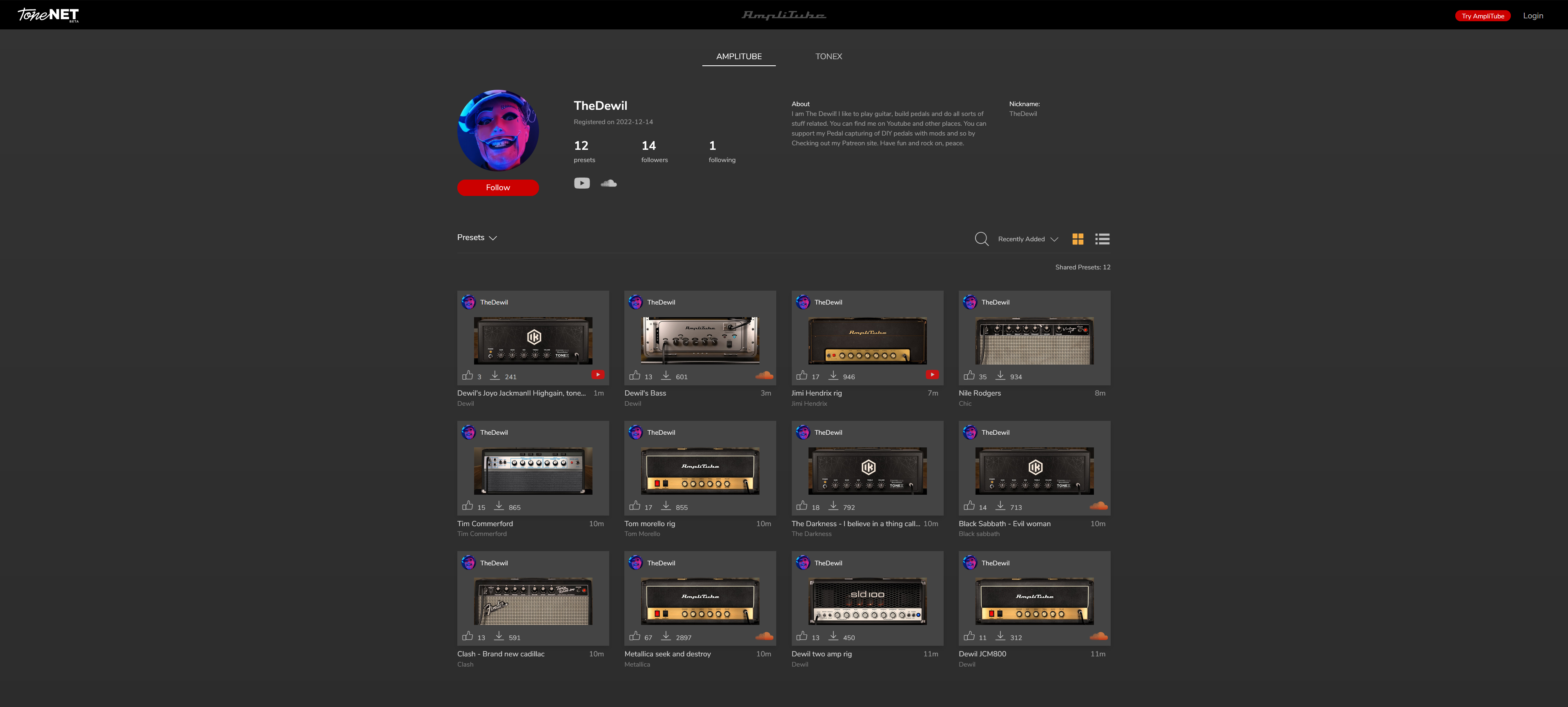
Task: Switch to the TONEX tab
Action: 829,56
